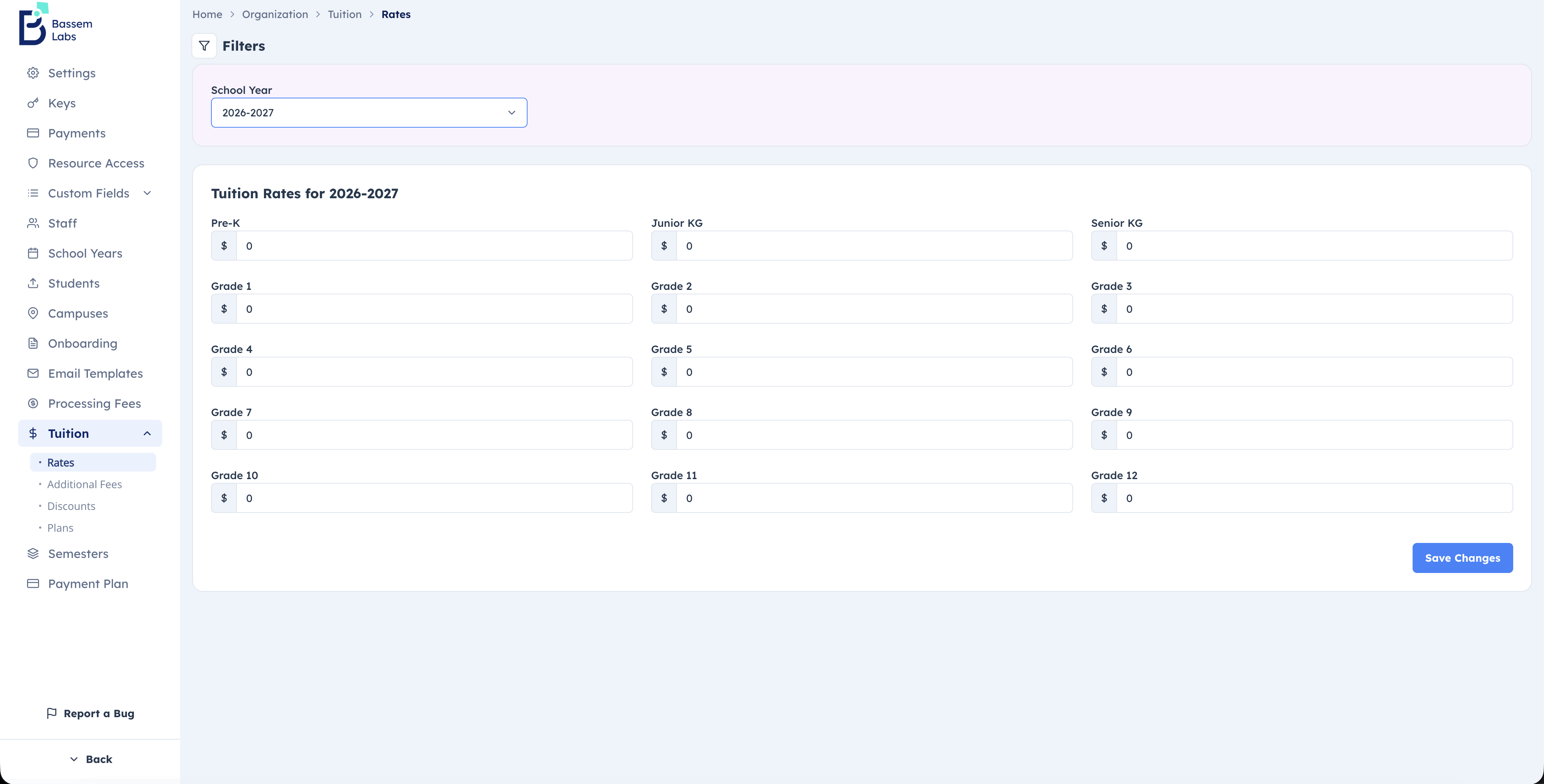Open School Years page
1544x784 pixels.
pyautogui.click(x=90, y=253)
